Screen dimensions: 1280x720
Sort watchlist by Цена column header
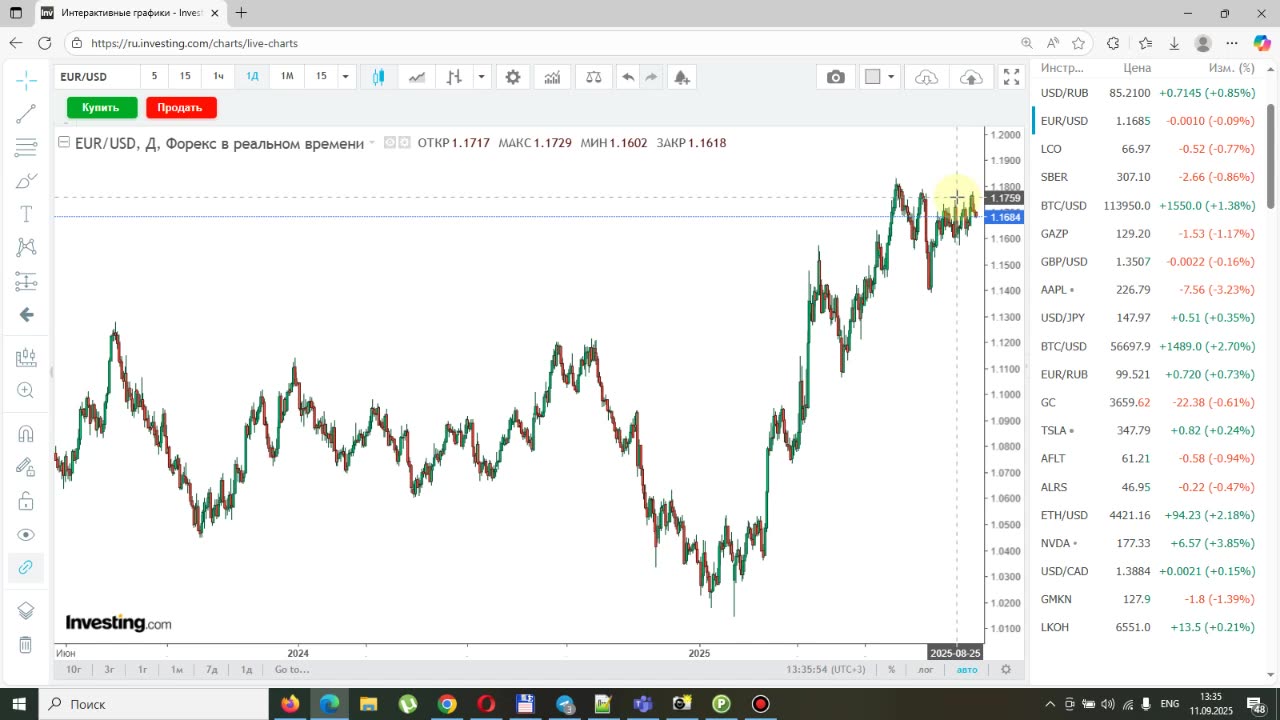tap(1137, 68)
